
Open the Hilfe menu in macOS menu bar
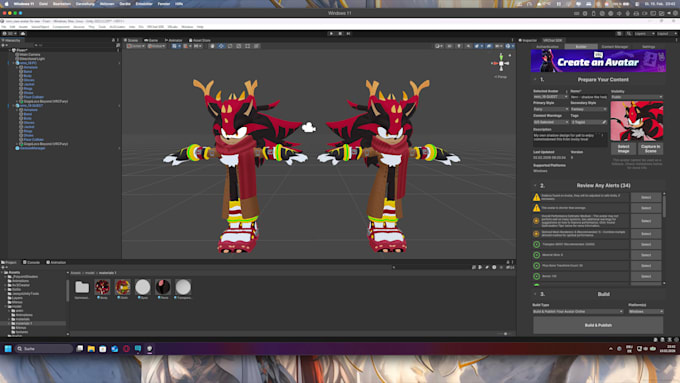tap(179, 3)
